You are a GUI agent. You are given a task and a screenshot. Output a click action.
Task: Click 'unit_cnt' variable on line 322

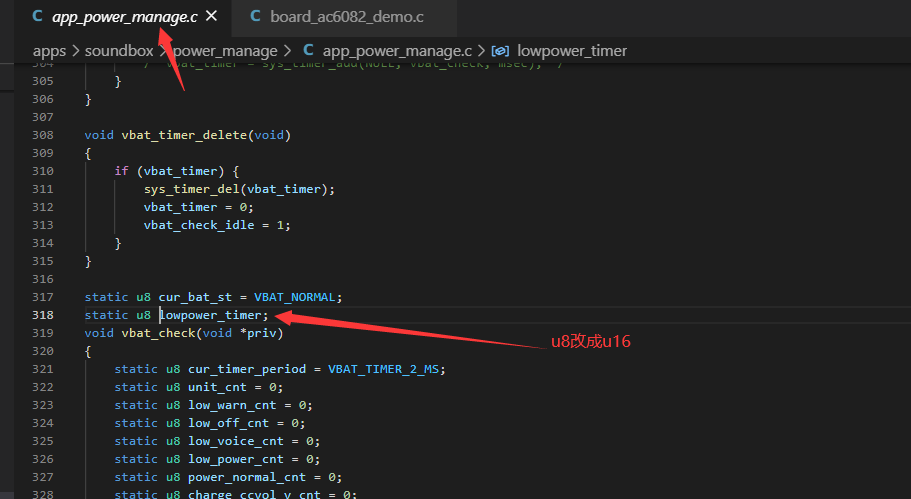click(x=217, y=387)
